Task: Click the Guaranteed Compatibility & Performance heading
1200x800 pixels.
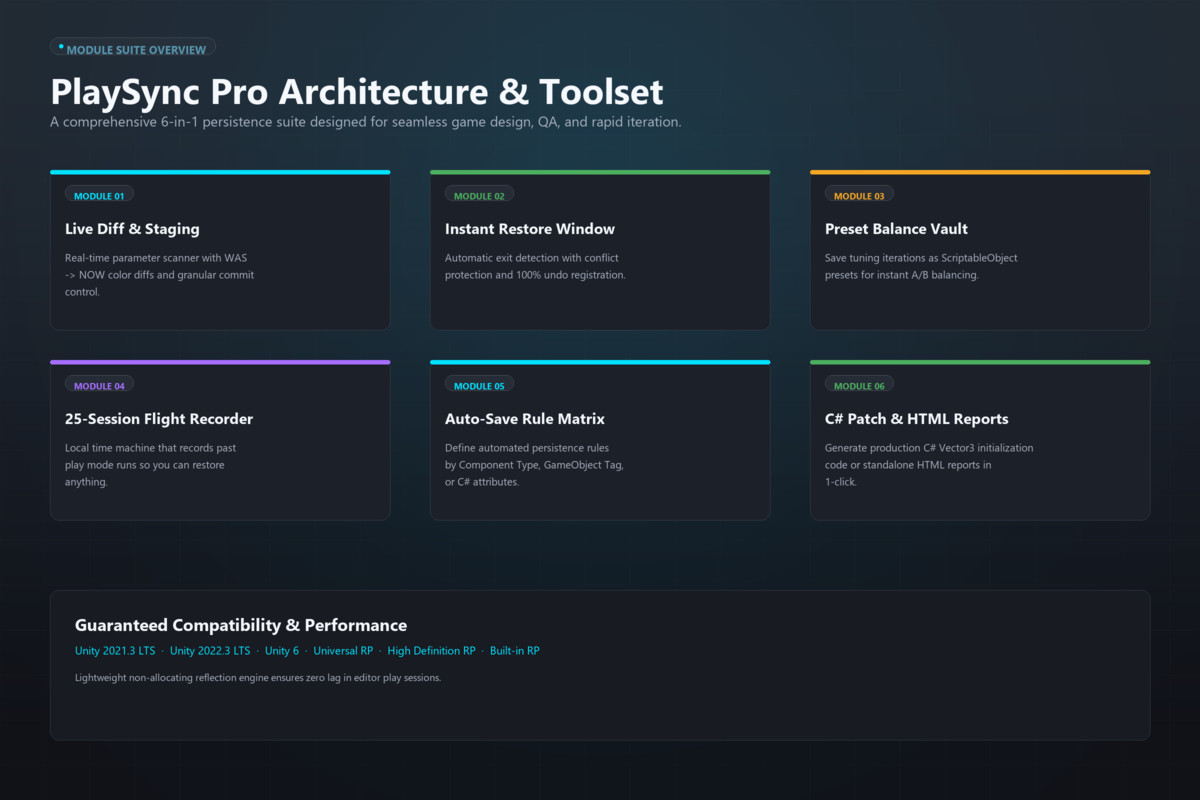Action: click(x=241, y=626)
